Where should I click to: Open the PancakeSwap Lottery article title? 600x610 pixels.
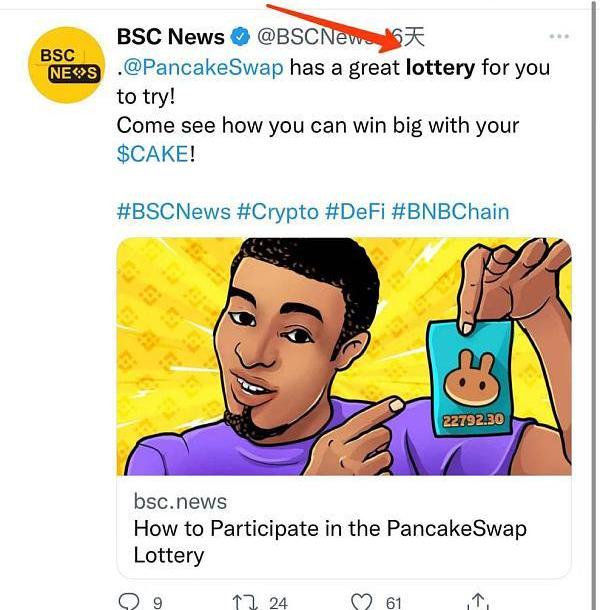point(330,542)
